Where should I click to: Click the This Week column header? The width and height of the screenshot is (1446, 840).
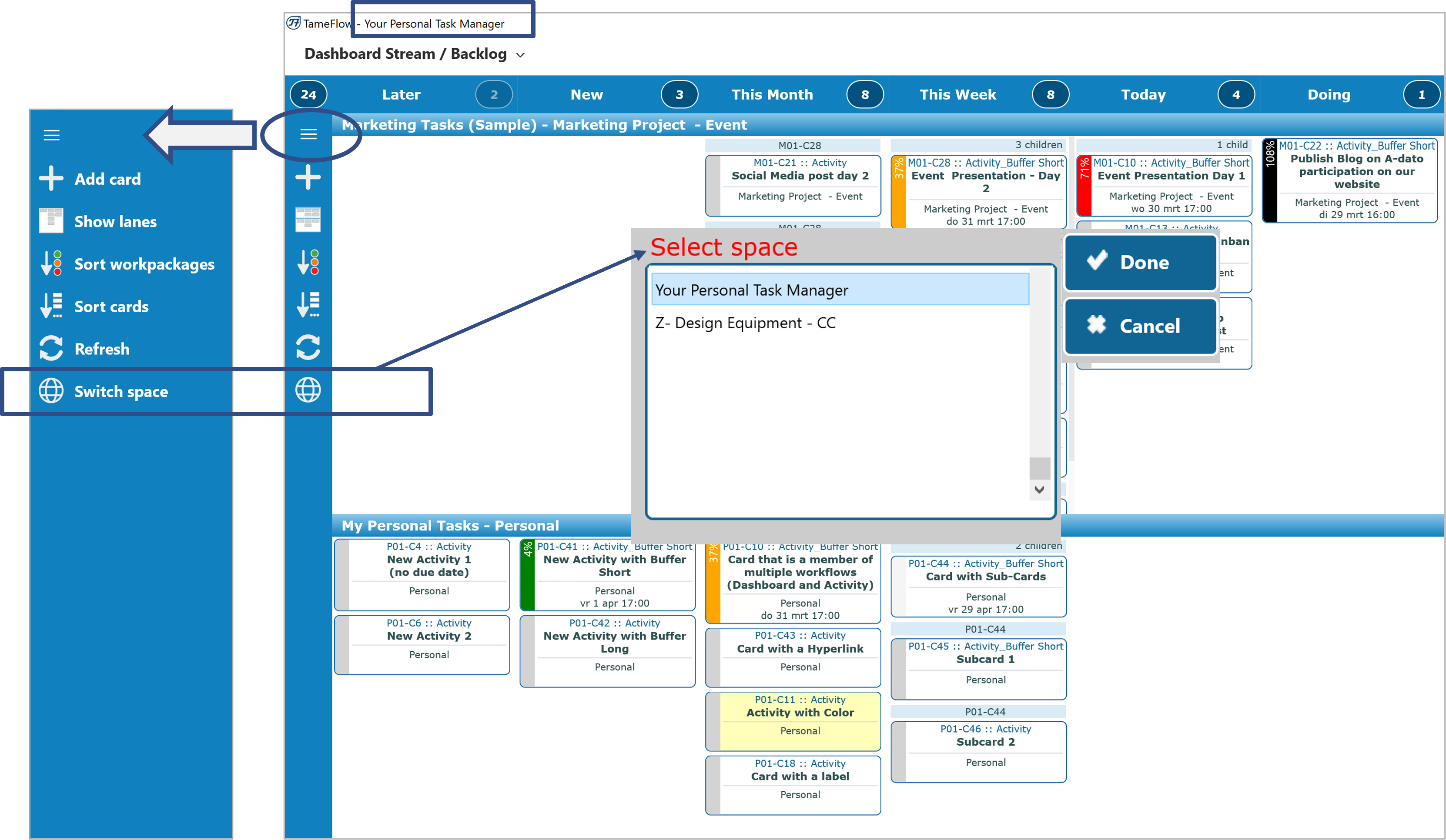(x=957, y=95)
